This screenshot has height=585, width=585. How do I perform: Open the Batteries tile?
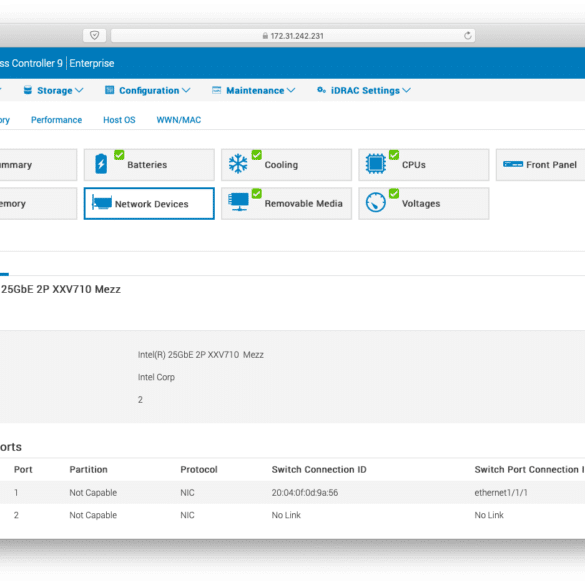[x=149, y=165]
